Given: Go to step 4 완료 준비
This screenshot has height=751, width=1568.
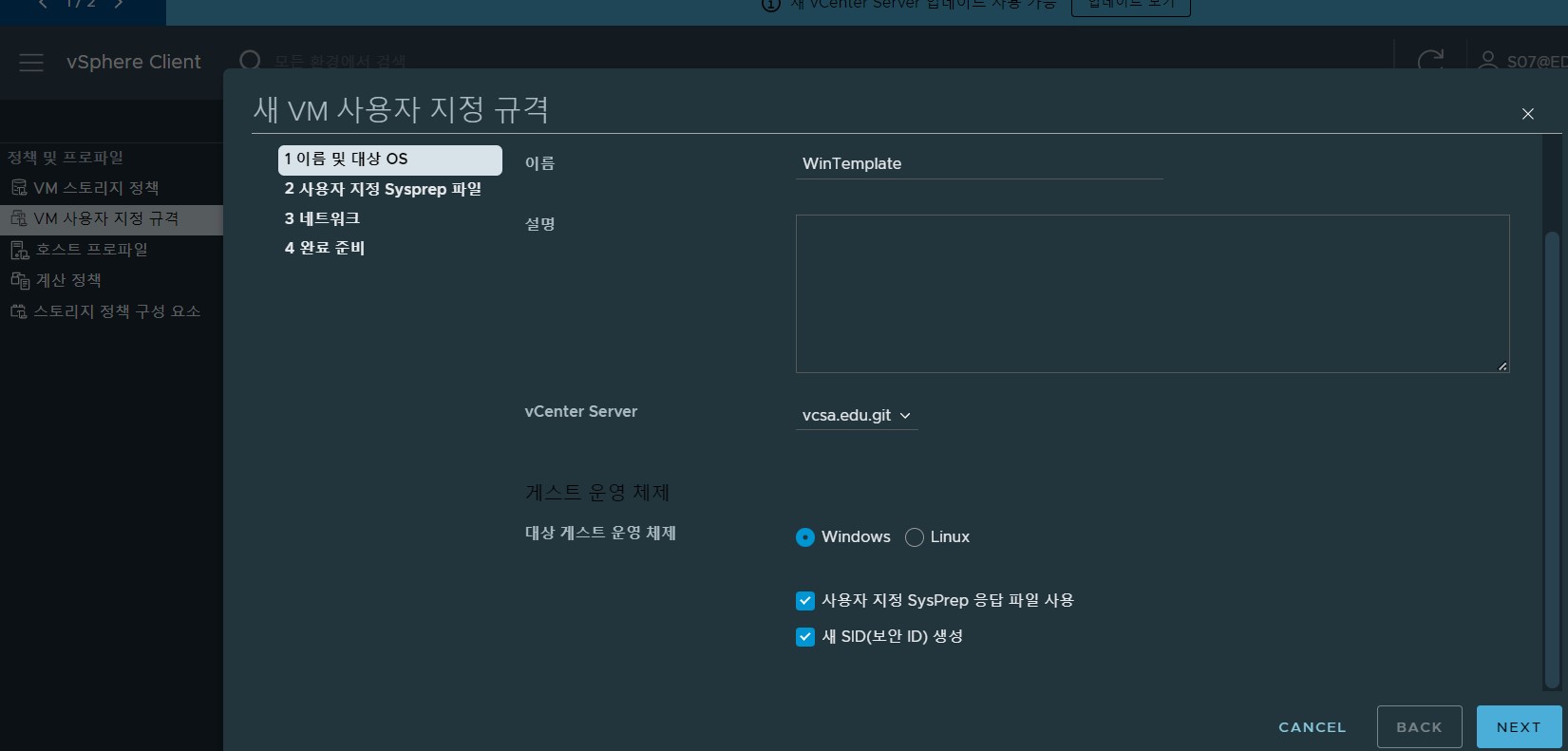Looking at the screenshot, I should pyautogui.click(x=325, y=248).
